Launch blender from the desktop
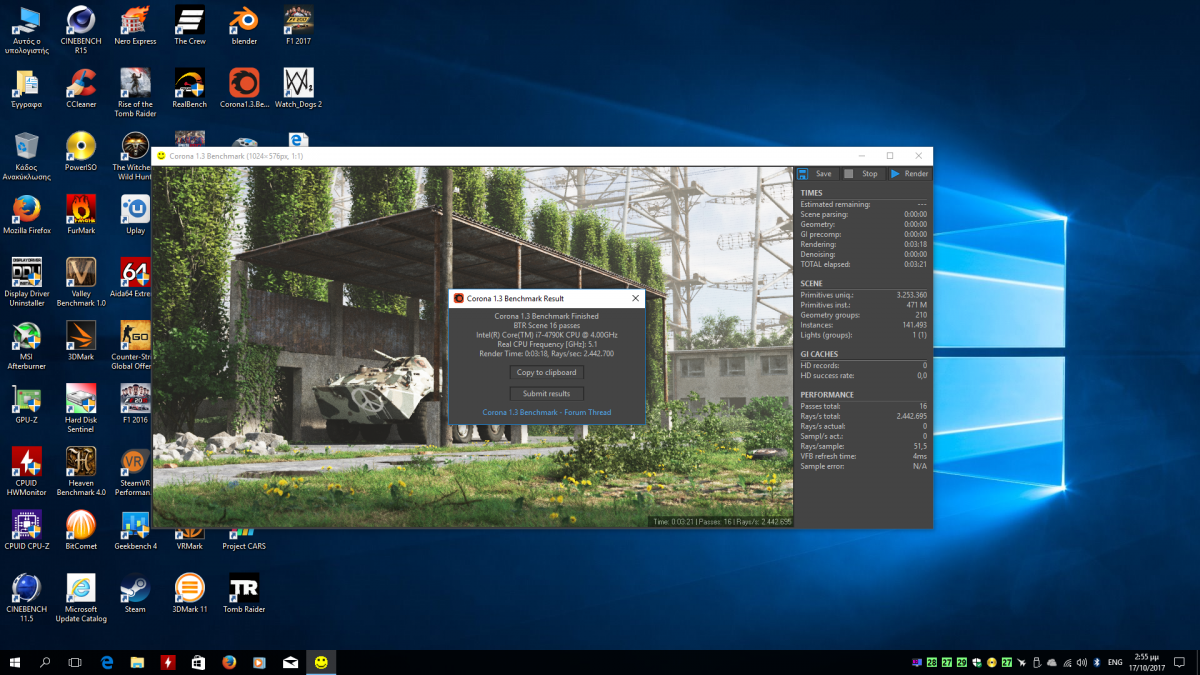The image size is (1200, 675). (244, 26)
